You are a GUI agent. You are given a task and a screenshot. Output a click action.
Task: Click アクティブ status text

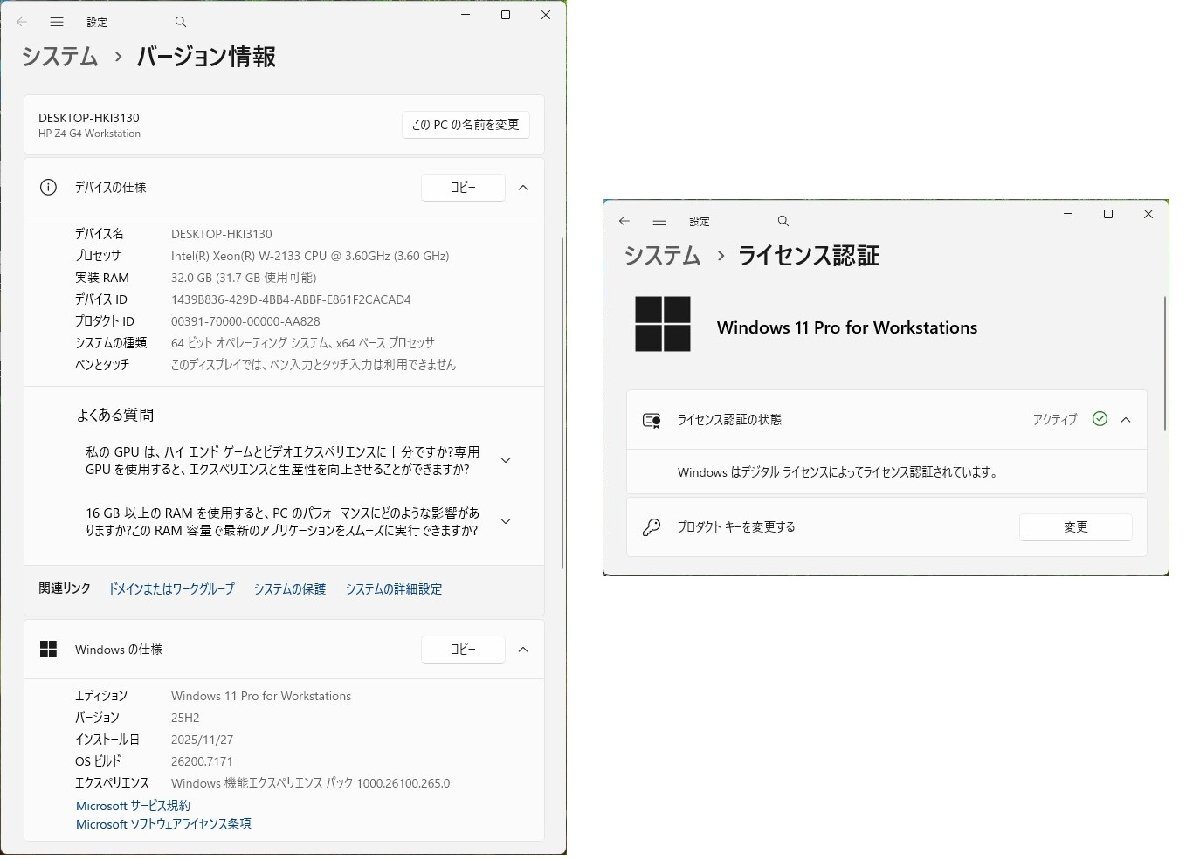pos(1055,420)
